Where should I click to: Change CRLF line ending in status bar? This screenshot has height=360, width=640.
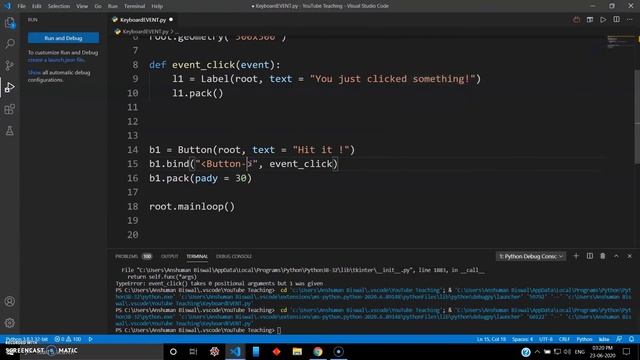click(x=564, y=339)
